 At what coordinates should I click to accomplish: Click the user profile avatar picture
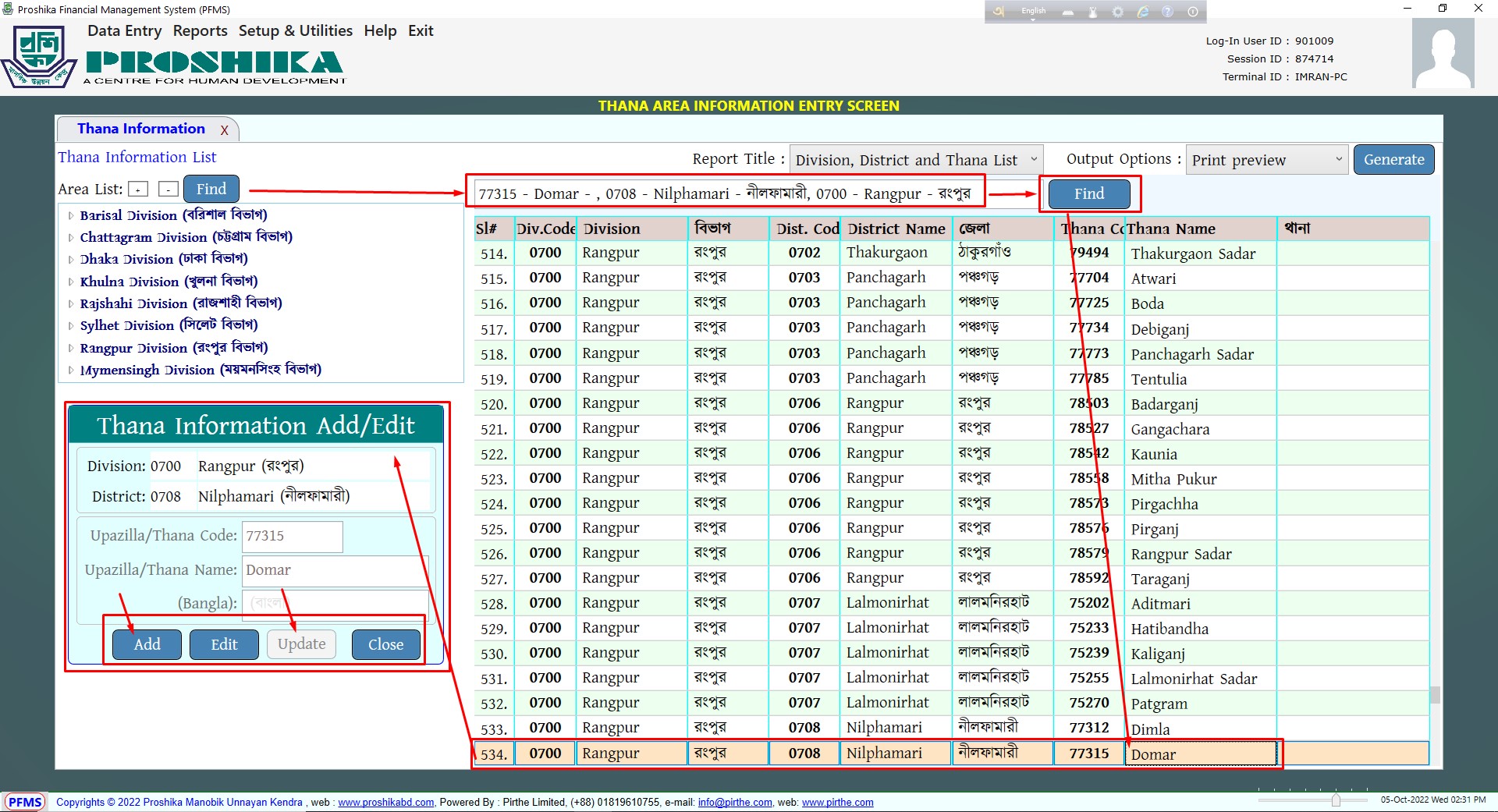pos(1443,53)
